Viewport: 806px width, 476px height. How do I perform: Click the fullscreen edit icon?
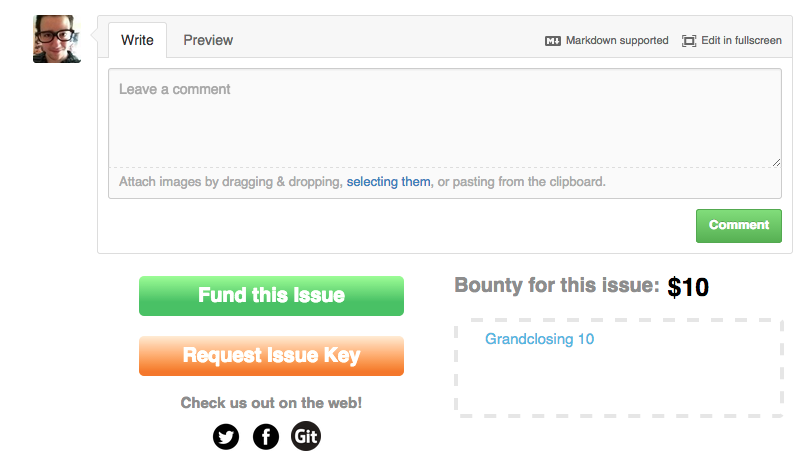click(689, 41)
